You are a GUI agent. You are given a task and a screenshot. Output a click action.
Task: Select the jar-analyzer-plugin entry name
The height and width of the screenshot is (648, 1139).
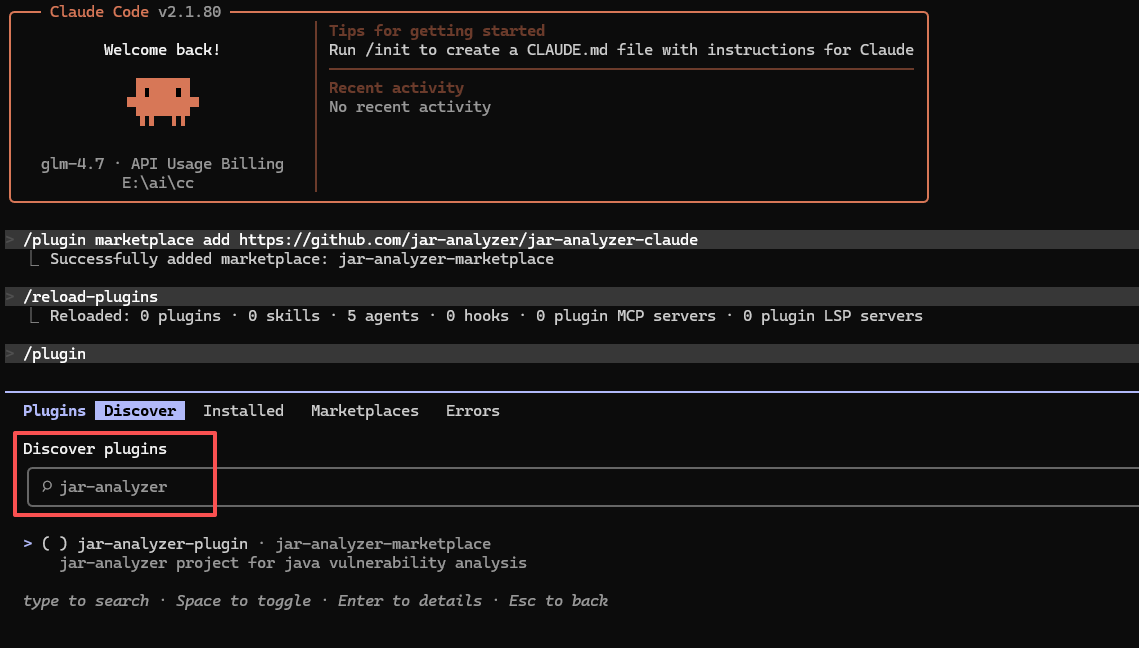[163, 543]
